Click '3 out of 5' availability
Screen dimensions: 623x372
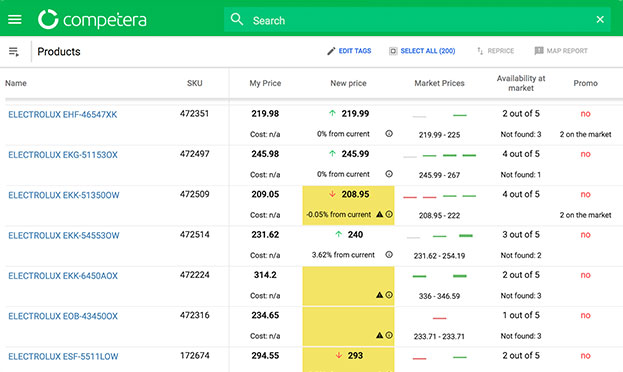(521, 234)
